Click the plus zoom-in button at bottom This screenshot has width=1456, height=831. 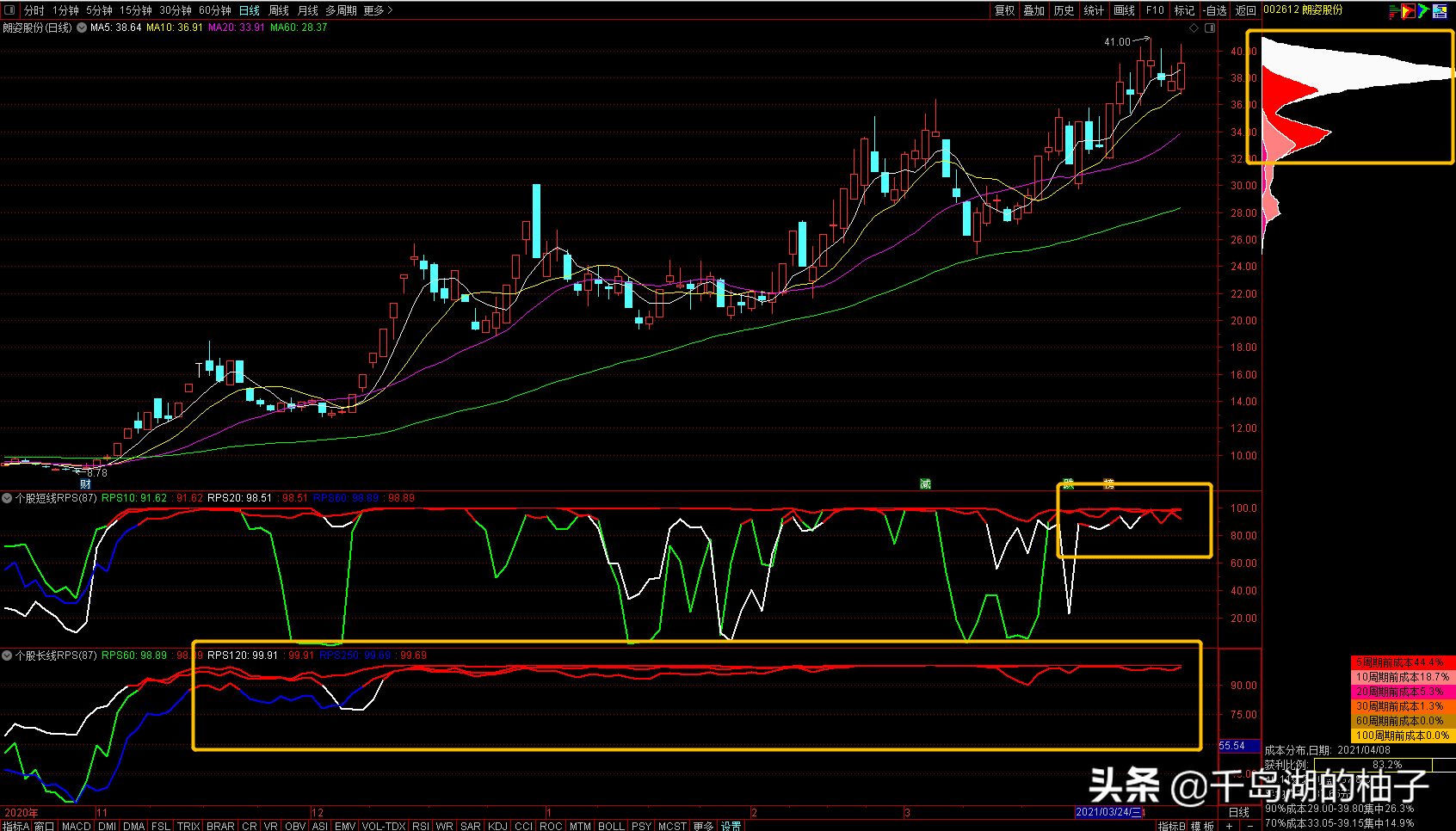(1229, 826)
